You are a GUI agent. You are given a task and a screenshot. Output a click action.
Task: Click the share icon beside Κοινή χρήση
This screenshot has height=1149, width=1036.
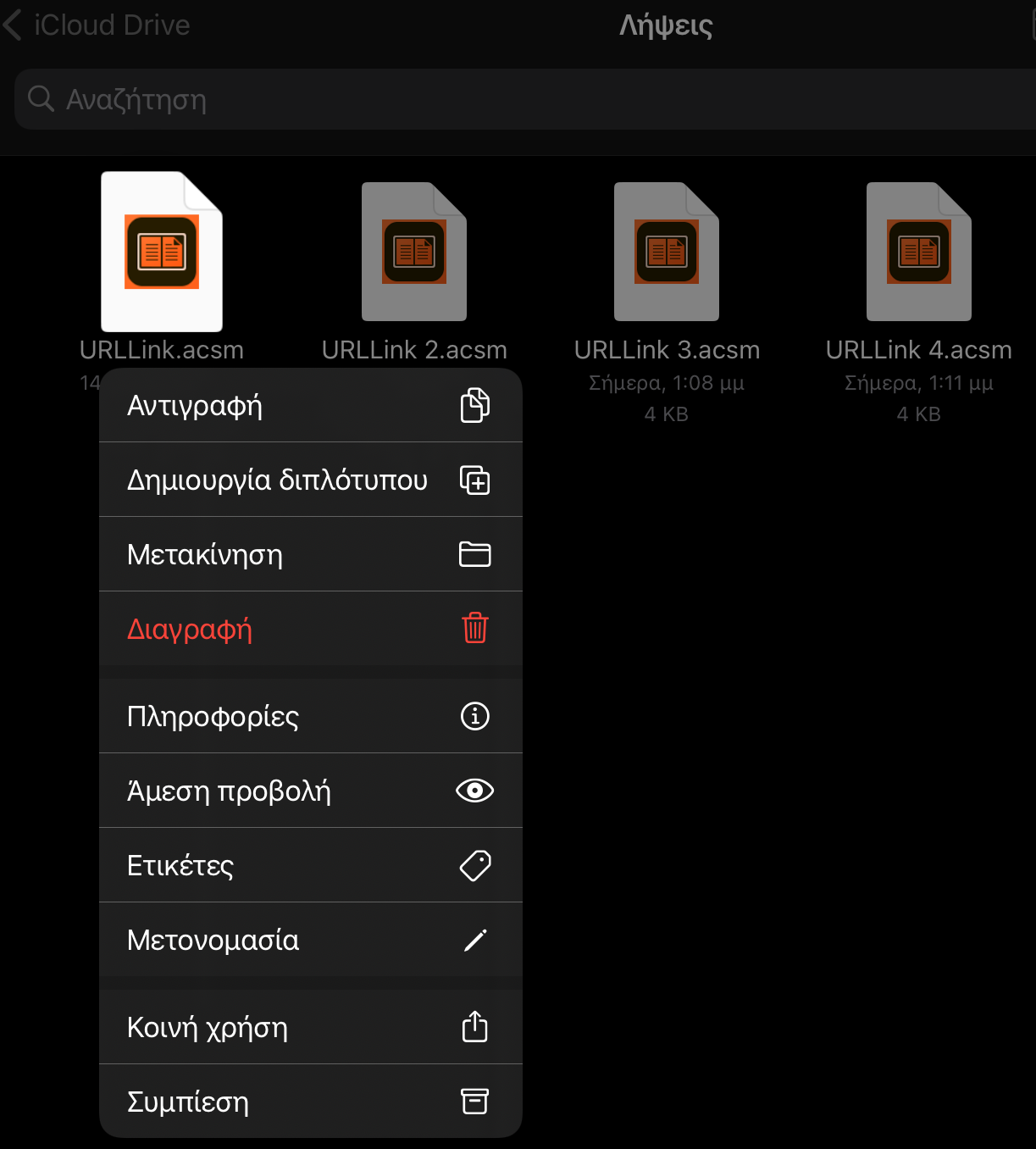point(475,1026)
